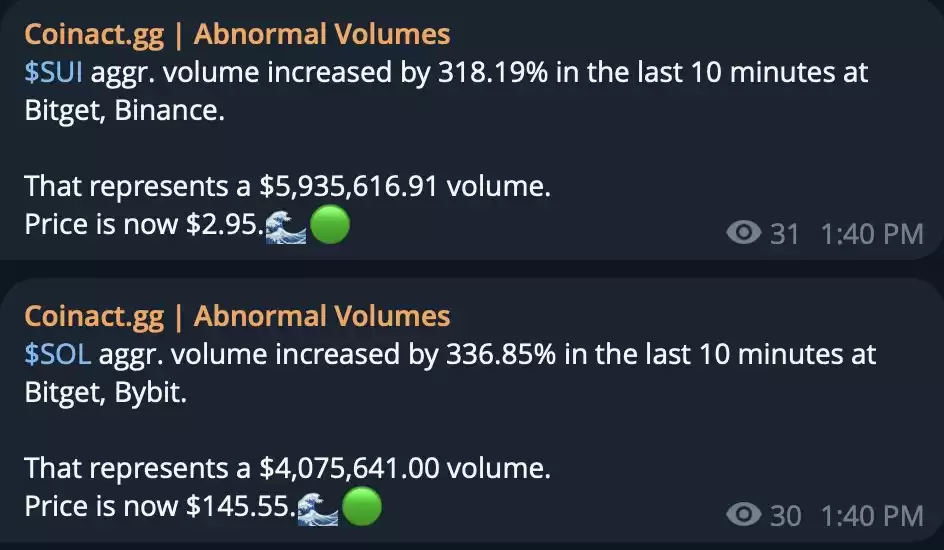The height and width of the screenshot is (550, 944).
Task: Click the eye views icon beside 31
Action: pyautogui.click(x=744, y=232)
